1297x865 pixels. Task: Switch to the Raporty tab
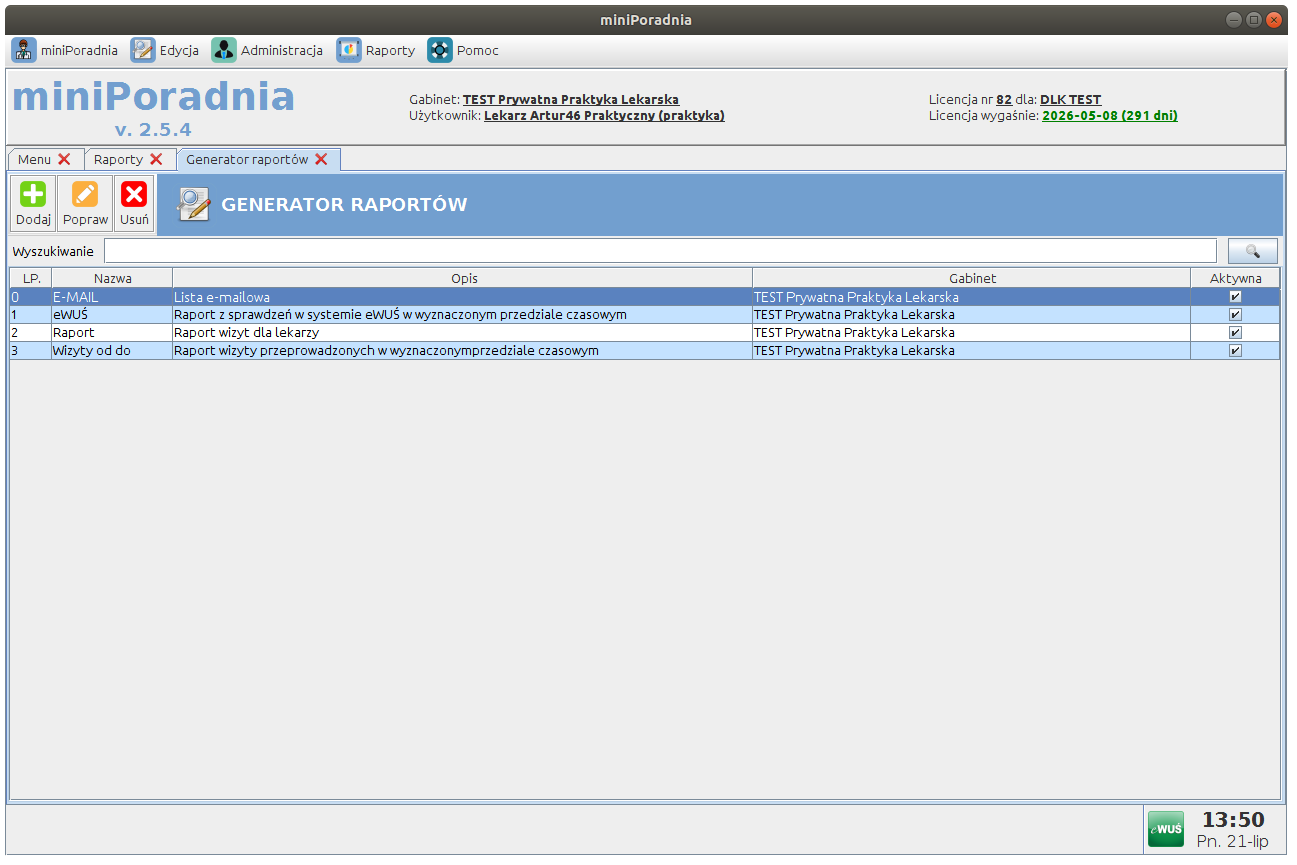[118, 159]
